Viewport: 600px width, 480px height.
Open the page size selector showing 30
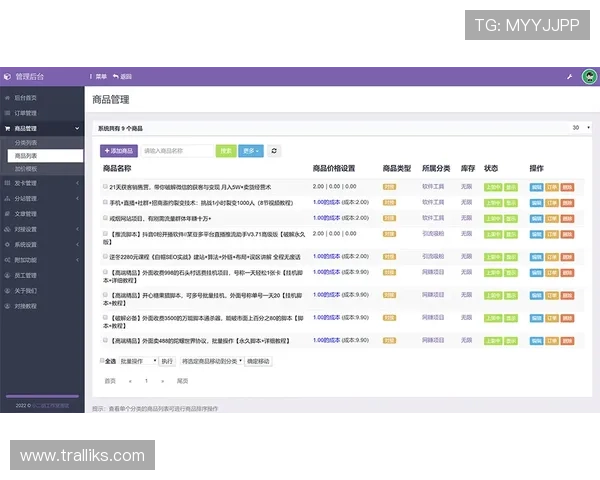[579, 128]
